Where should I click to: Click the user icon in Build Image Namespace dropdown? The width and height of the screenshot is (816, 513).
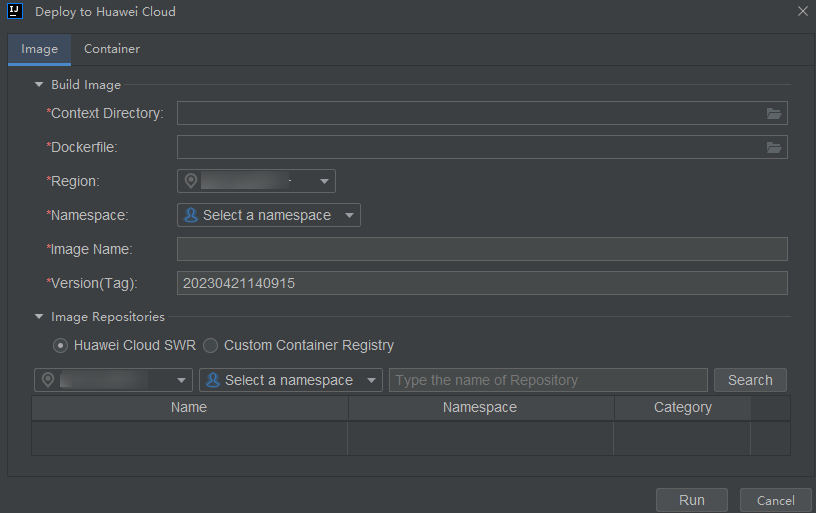(191, 215)
